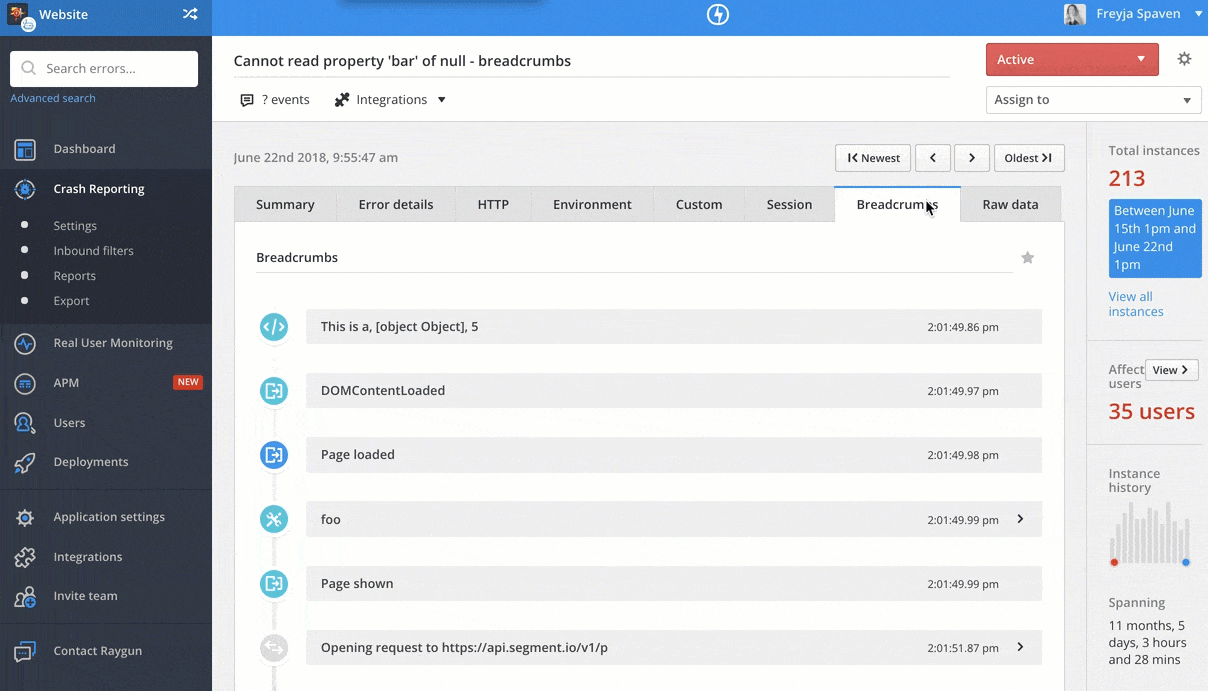Click the foo breadcrumb tools icon
Screen dimensions: 1208x691
(x=274, y=519)
